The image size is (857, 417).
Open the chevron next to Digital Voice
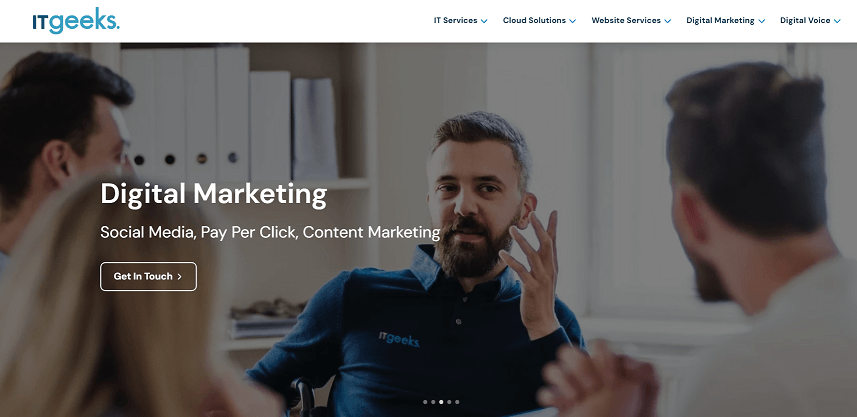tap(837, 21)
